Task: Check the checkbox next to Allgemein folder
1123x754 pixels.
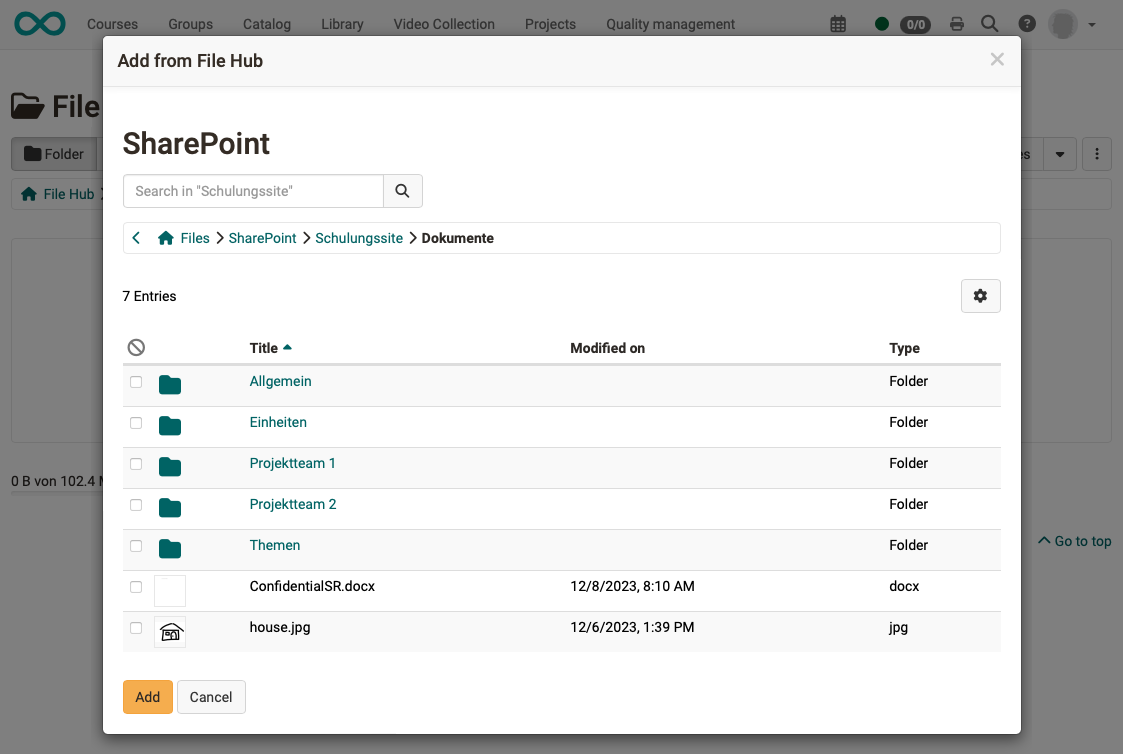Action: (136, 383)
